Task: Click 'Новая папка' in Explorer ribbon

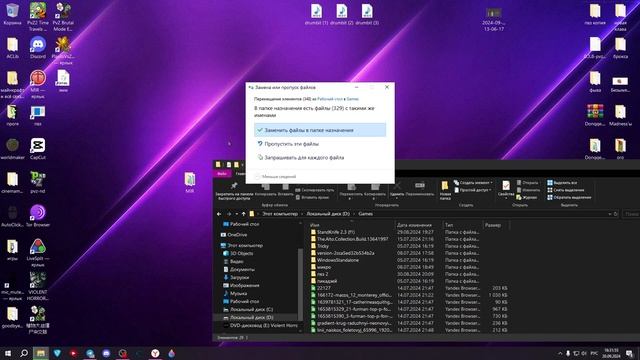Action: (x=445, y=191)
